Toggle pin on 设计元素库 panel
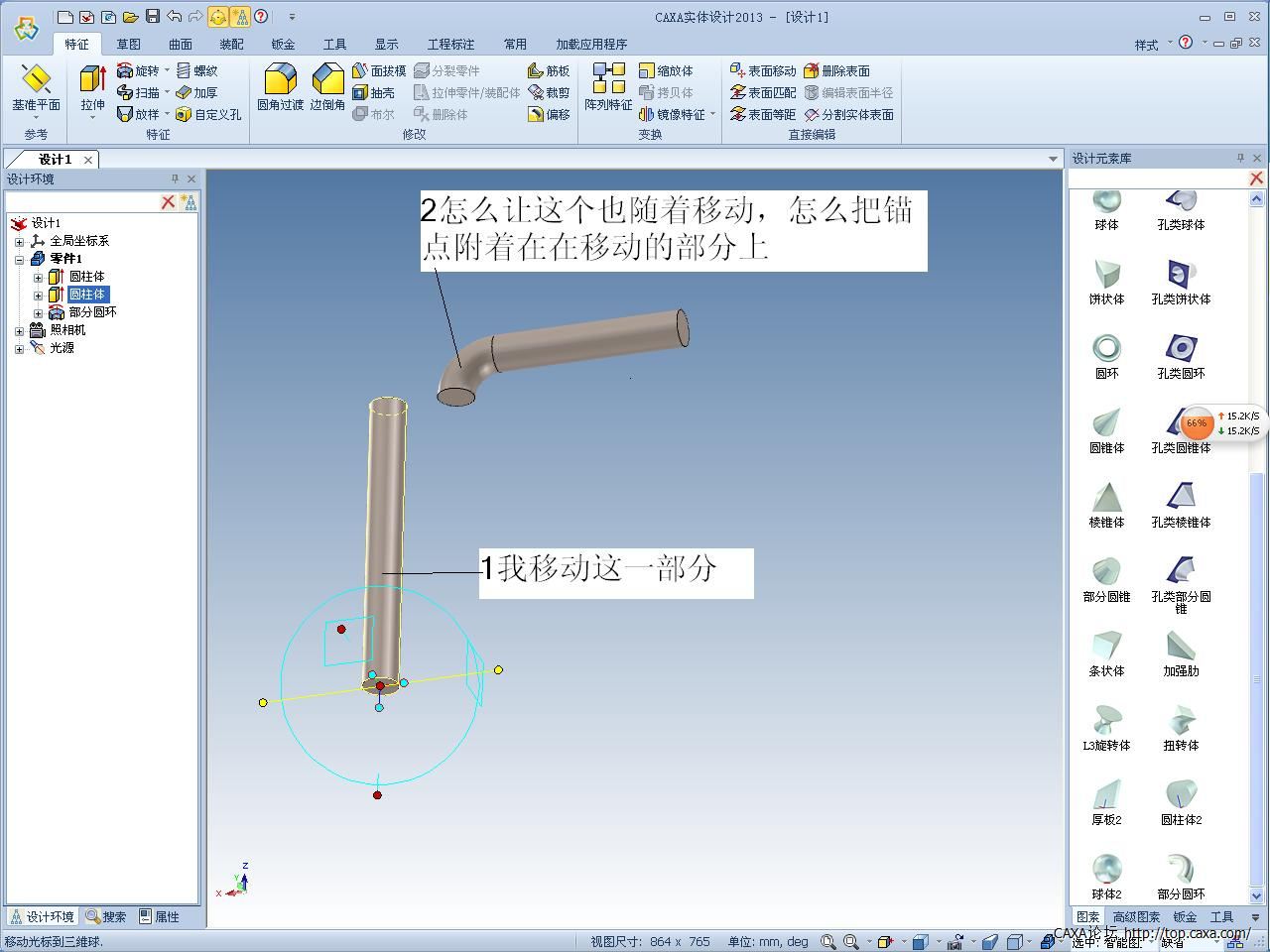This screenshot has width=1270, height=952. coord(1240,158)
